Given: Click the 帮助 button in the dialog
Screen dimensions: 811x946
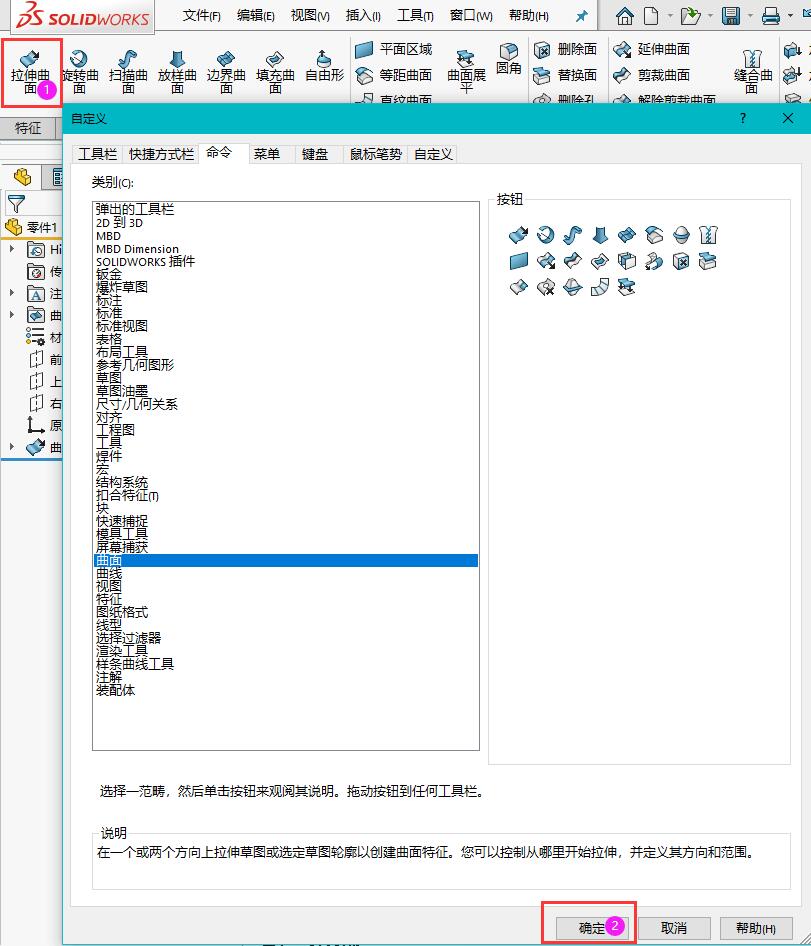Looking at the screenshot, I should (x=757, y=927).
